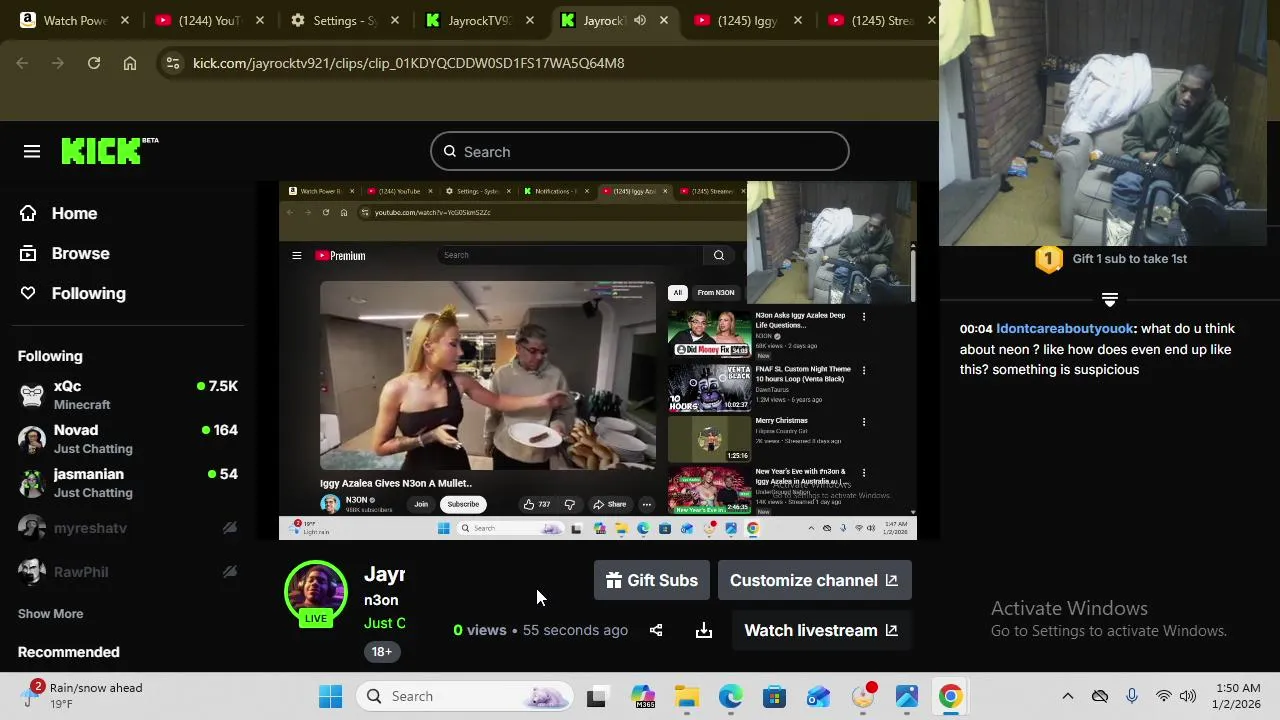Open Task View from taskbar
The height and width of the screenshot is (720, 1280).
(596, 696)
